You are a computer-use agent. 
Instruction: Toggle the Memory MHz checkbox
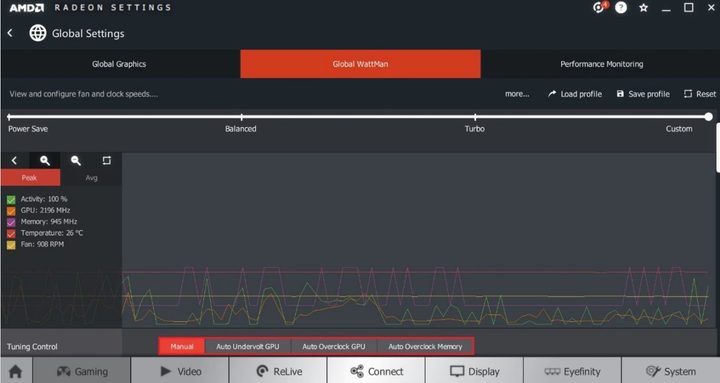(x=11, y=222)
